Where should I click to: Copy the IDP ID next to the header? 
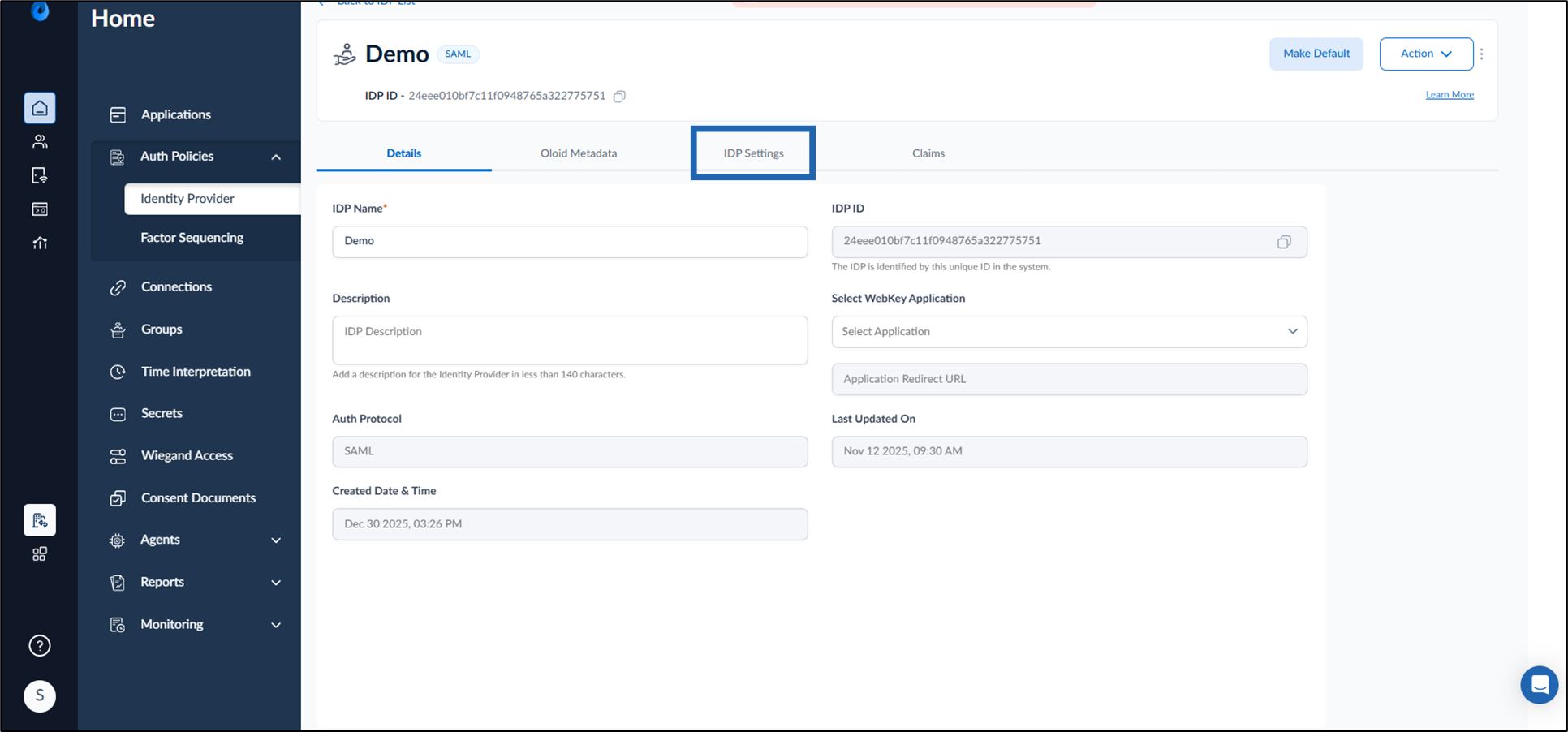click(x=619, y=97)
